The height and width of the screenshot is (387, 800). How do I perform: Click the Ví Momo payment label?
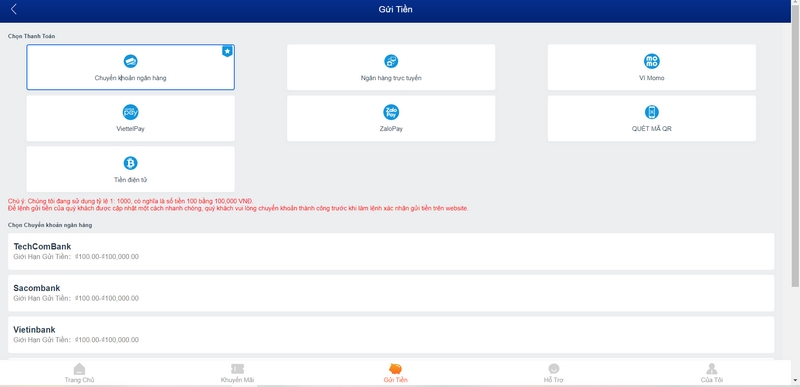[x=652, y=78]
